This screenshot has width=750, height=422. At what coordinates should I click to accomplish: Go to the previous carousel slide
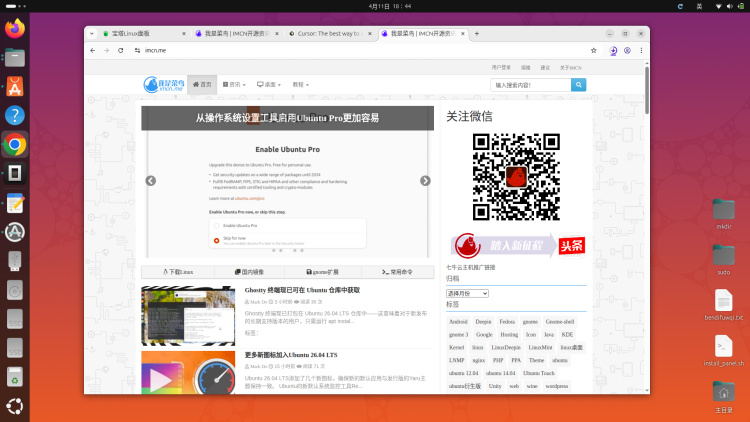[x=151, y=181]
